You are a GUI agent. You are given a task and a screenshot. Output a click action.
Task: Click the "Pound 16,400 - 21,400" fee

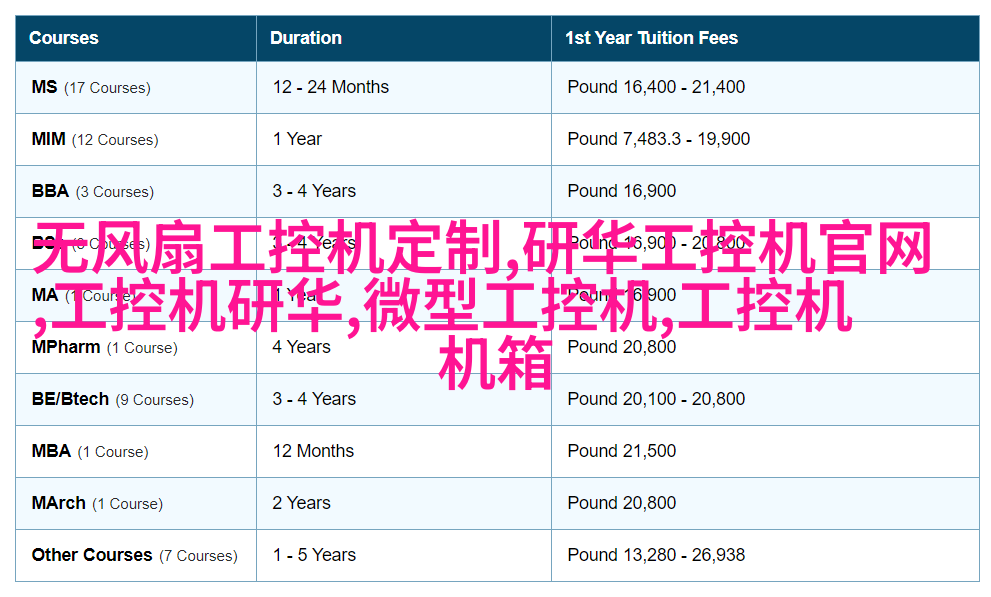pos(656,87)
